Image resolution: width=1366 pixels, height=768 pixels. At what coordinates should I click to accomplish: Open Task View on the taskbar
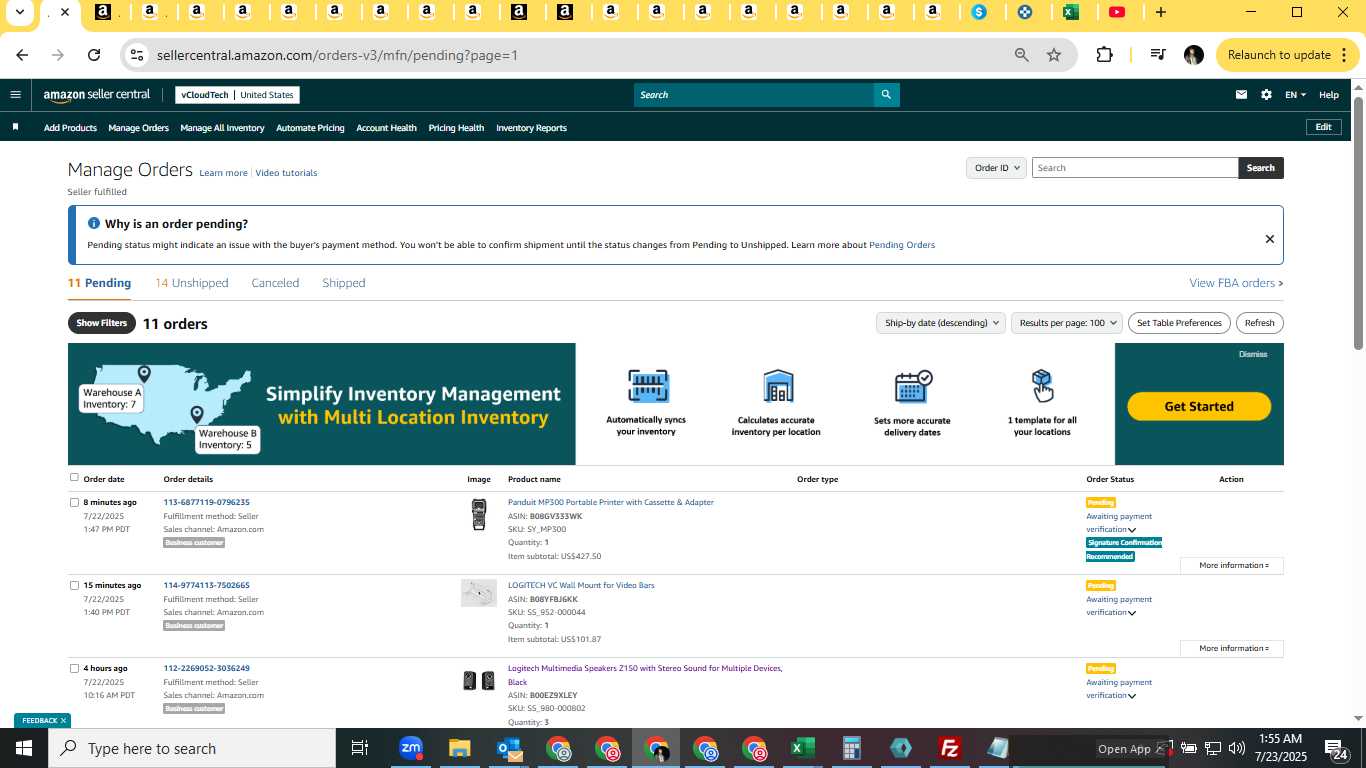tap(360, 748)
